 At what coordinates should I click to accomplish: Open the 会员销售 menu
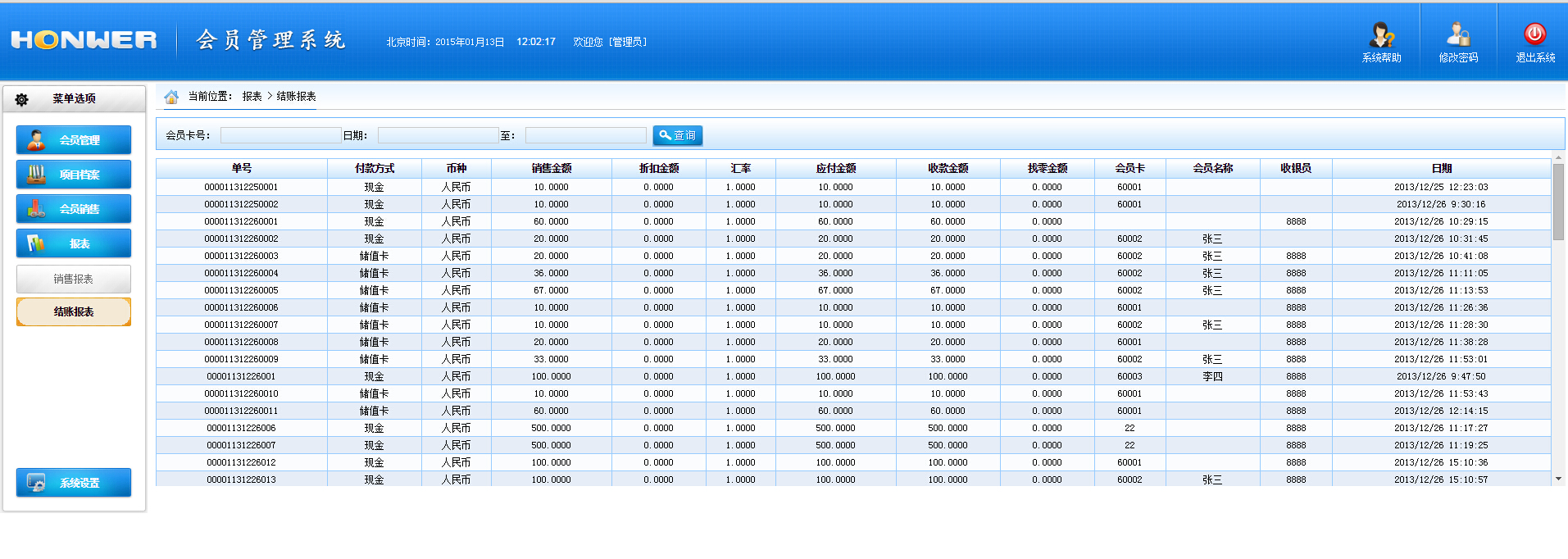[74, 209]
